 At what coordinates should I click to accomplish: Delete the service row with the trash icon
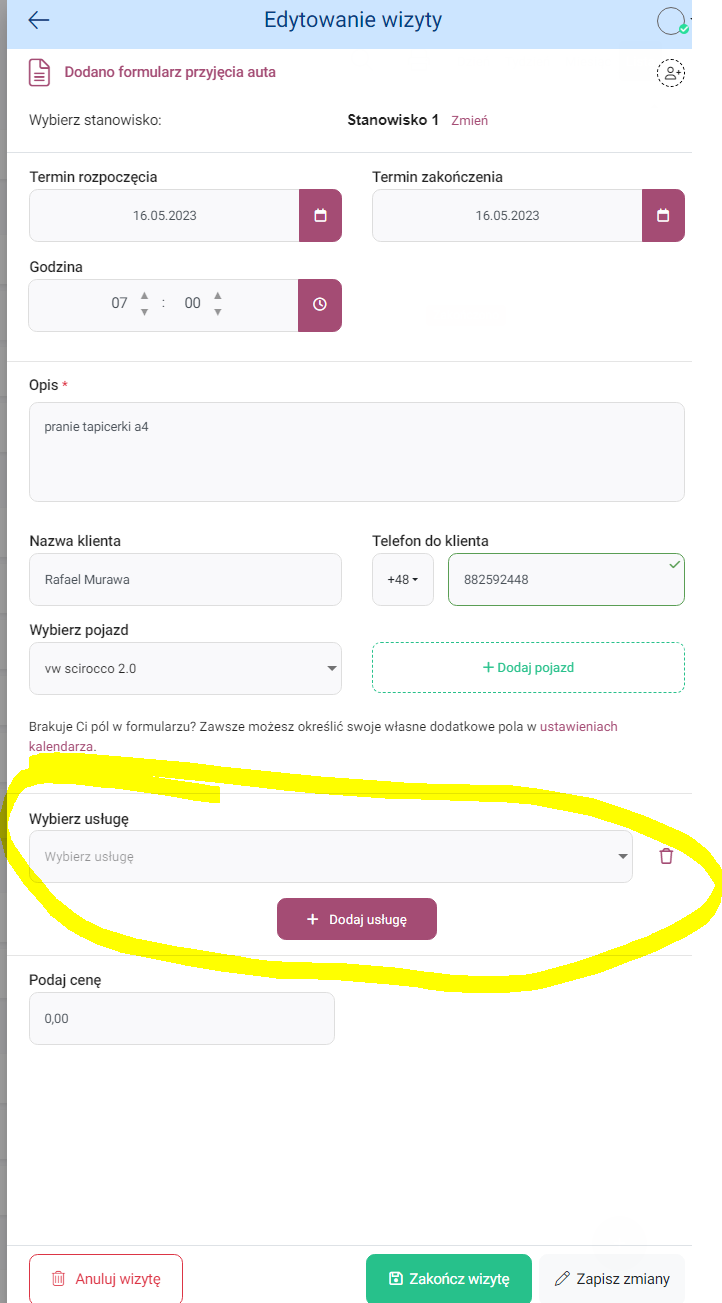[x=666, y=856]
